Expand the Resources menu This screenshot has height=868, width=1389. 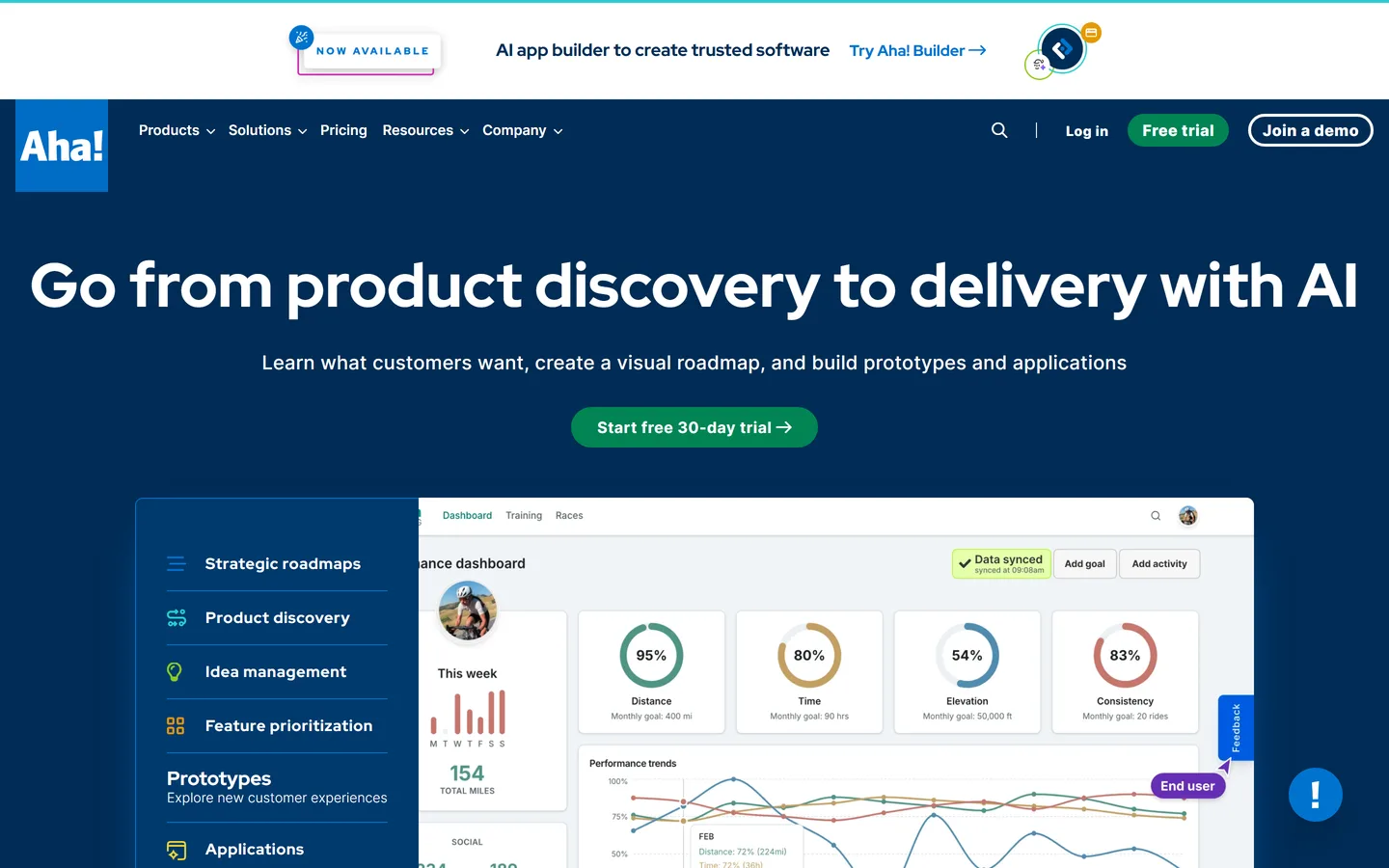[425, 130]
